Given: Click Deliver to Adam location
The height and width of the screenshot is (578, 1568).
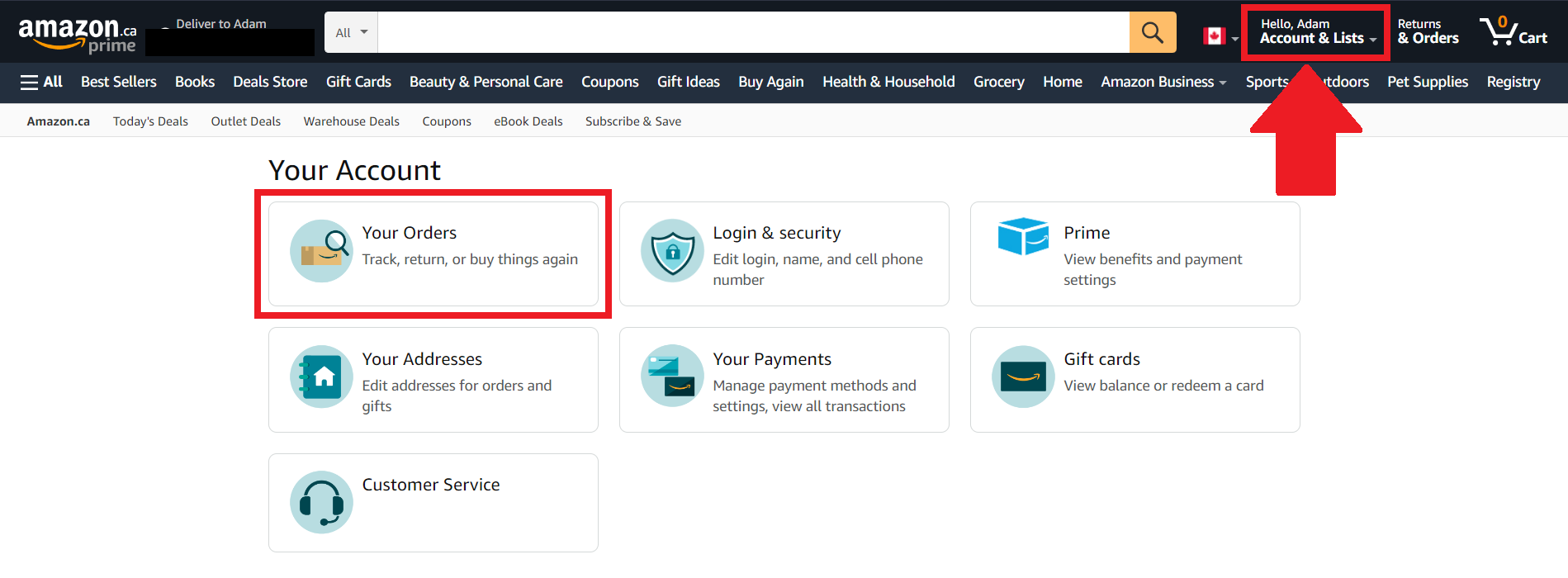Looking at the screenshot, I should (x=221, y=24).
